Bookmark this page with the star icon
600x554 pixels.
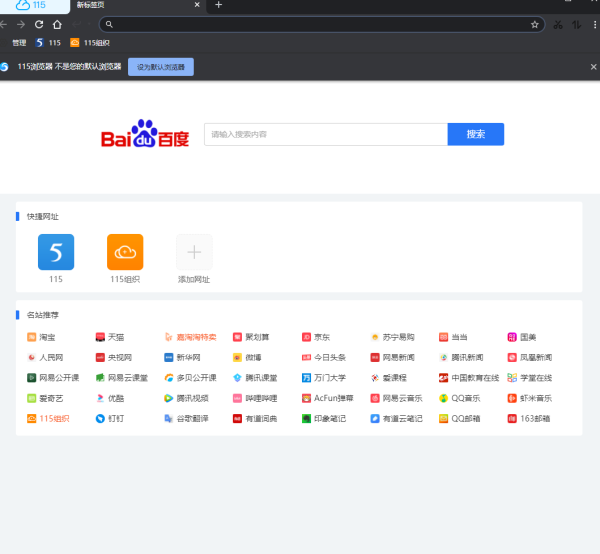click(535, 25)
